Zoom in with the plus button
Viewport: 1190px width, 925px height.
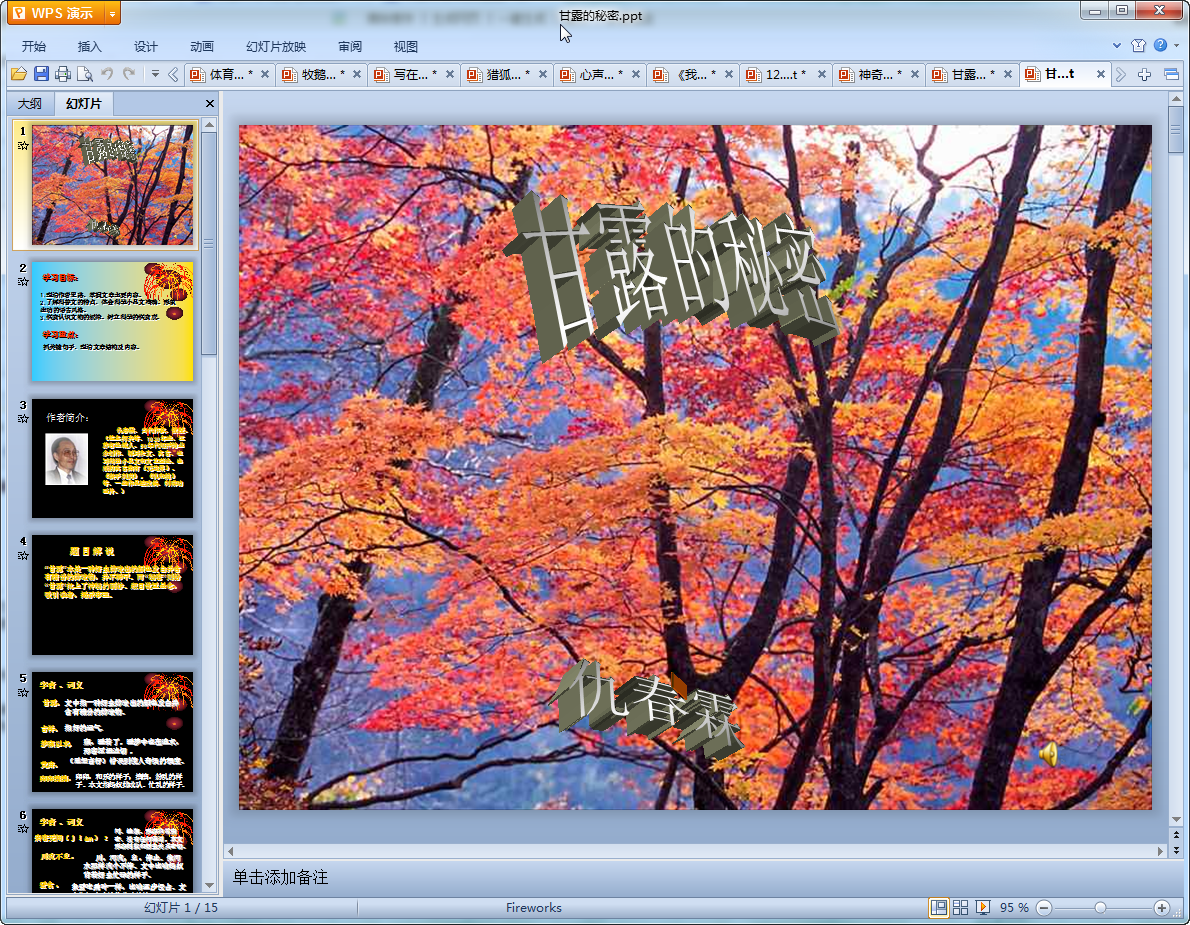1161,908
